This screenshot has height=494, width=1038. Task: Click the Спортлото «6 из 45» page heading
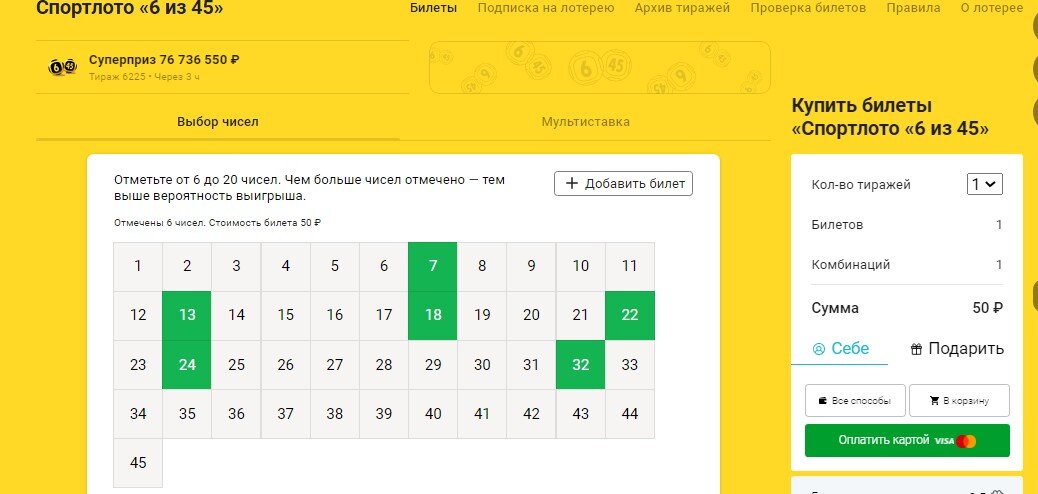pyautogui.click(x=130, y=9)
